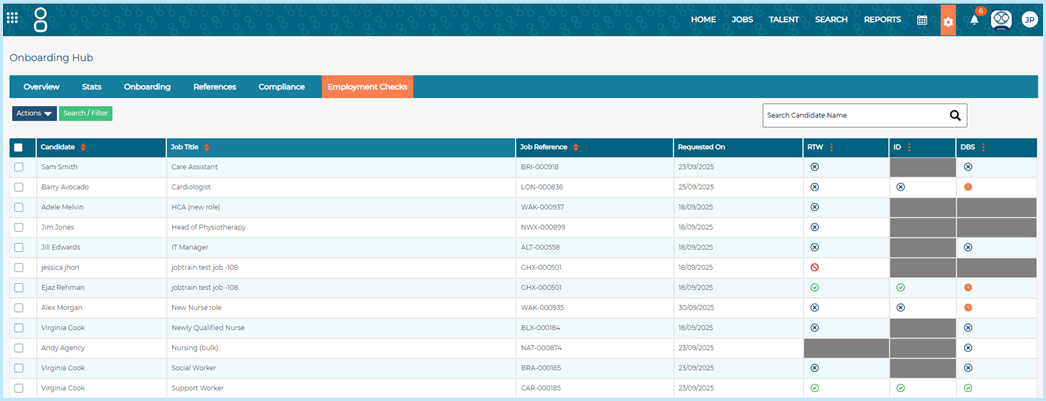Screen dimensions: 1046x401
Task: Tick the checkbox for Alex Morgan
Action: pos(19,308)
